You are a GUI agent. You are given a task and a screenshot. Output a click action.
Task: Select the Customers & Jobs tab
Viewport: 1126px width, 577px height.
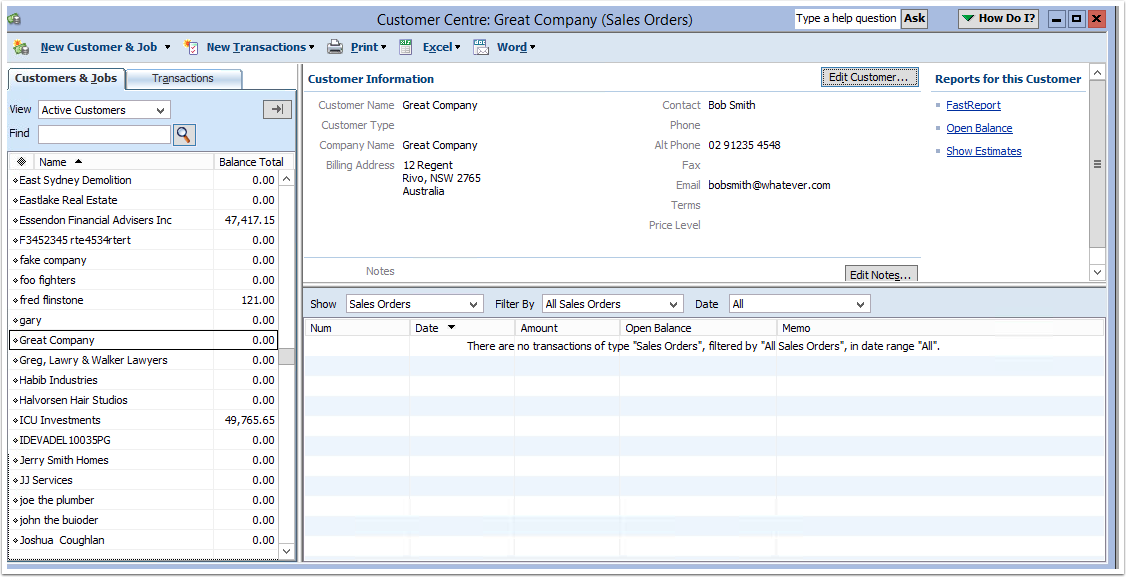(66, 79)
